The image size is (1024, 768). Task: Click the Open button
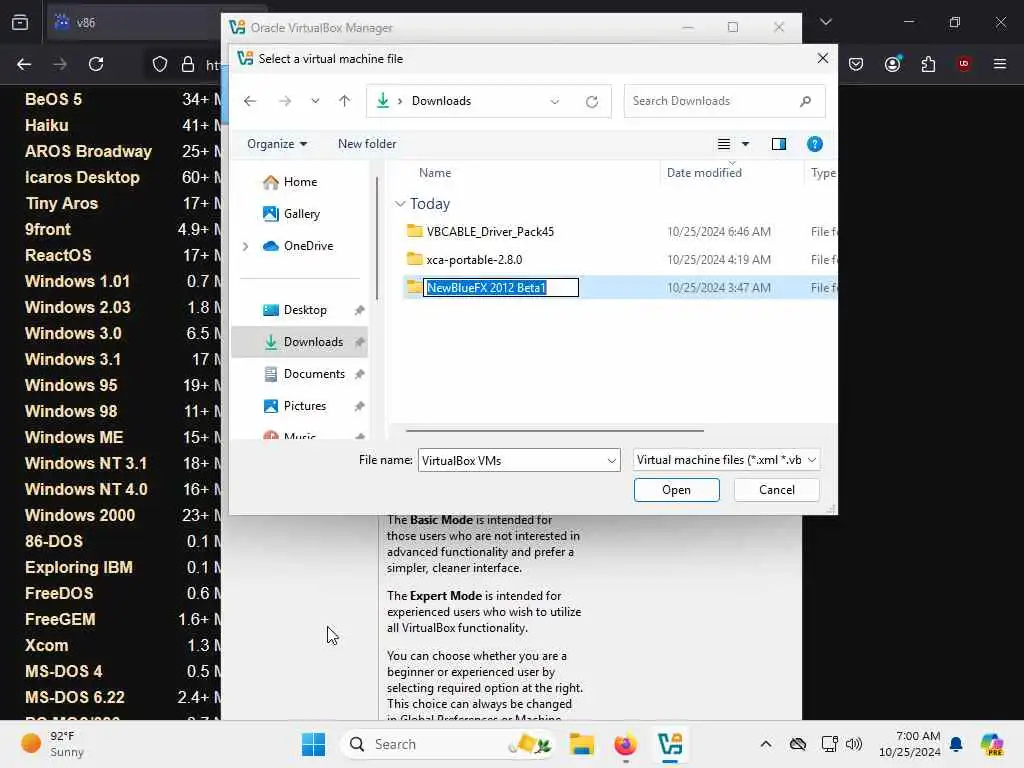tap(677, 490)
